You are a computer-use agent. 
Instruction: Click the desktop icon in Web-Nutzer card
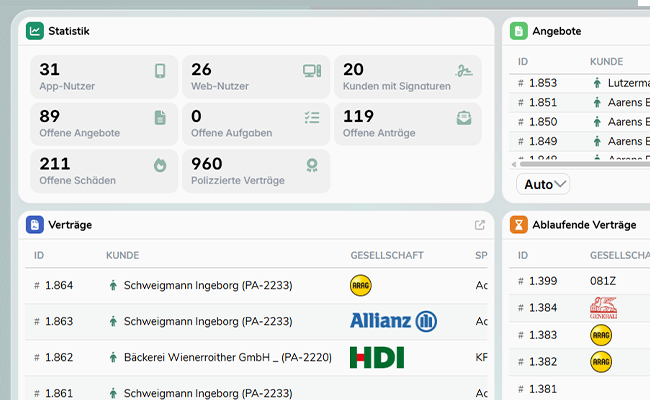312,71
